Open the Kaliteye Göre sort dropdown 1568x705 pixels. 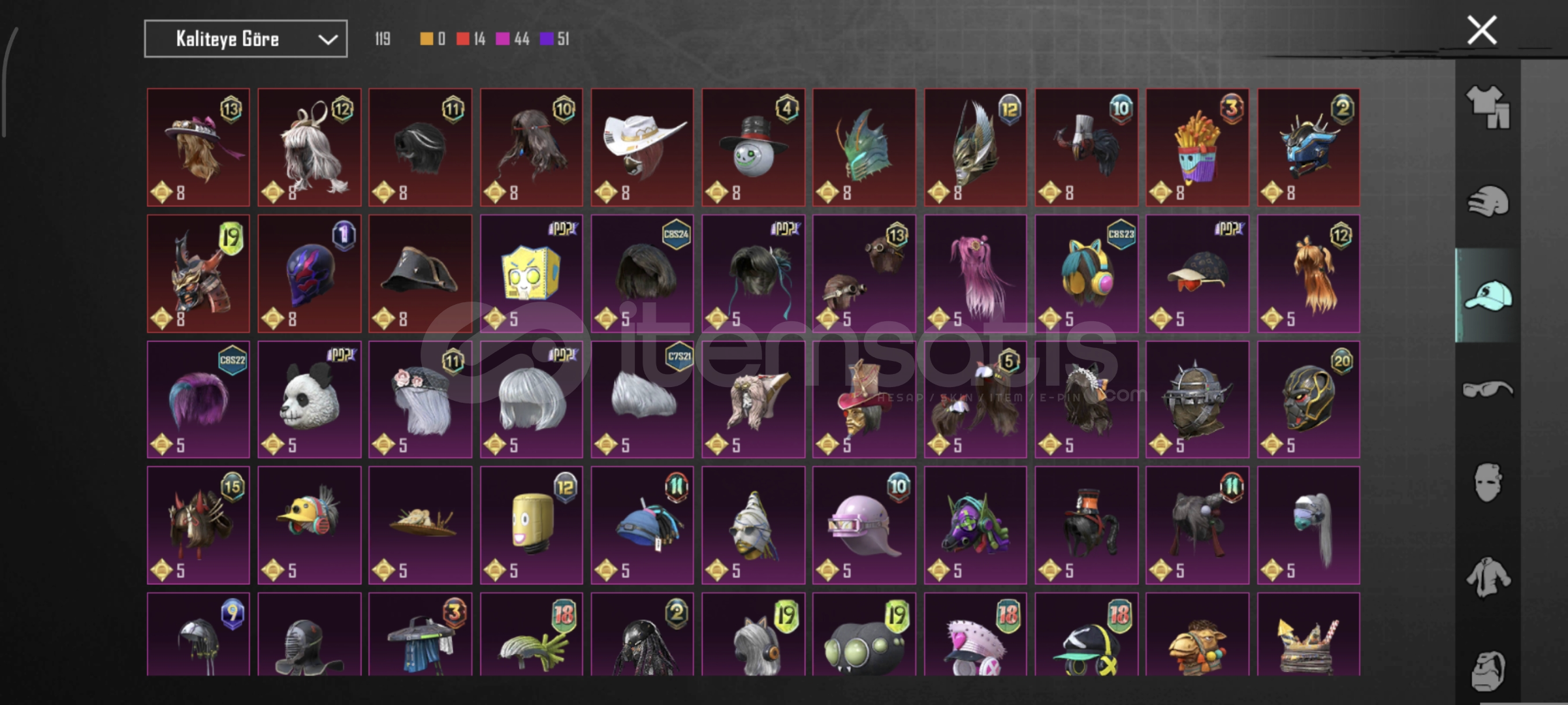pyautogui.click(x=246, y=39)
